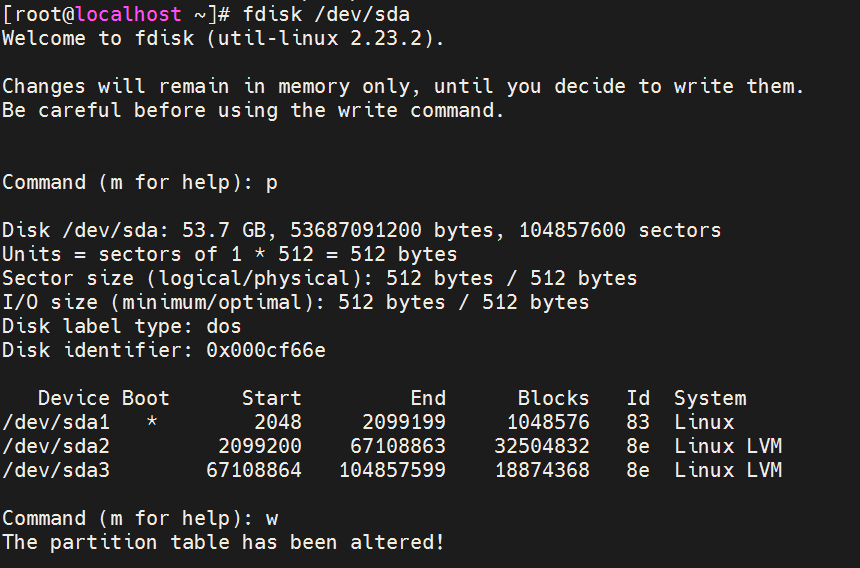
Task: Click the 'fdisk /dev/sda' command text
Action: pyautogui.click(x=325, y=14)
